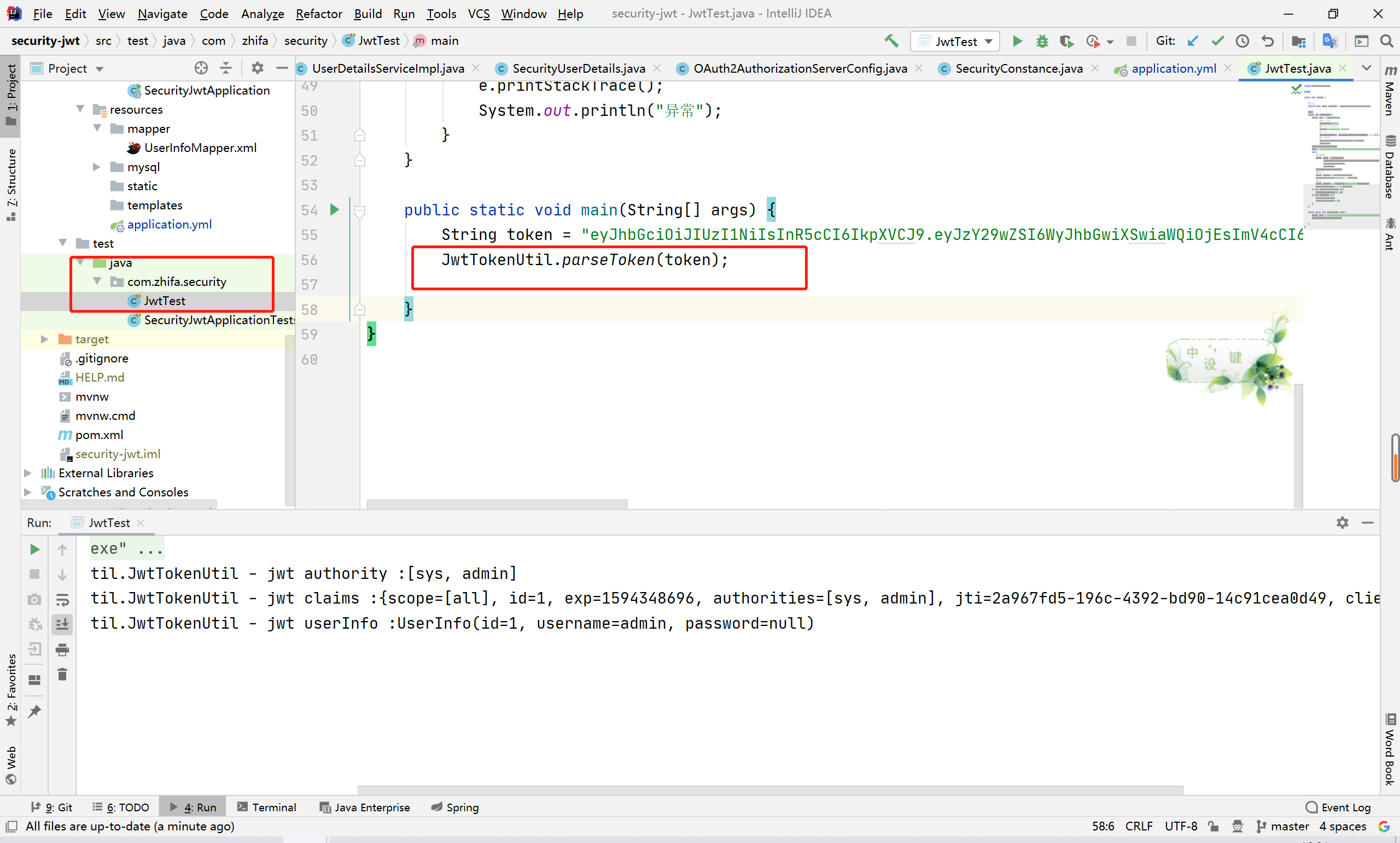Run with coverage icon in toolbar

point(1066,41)
